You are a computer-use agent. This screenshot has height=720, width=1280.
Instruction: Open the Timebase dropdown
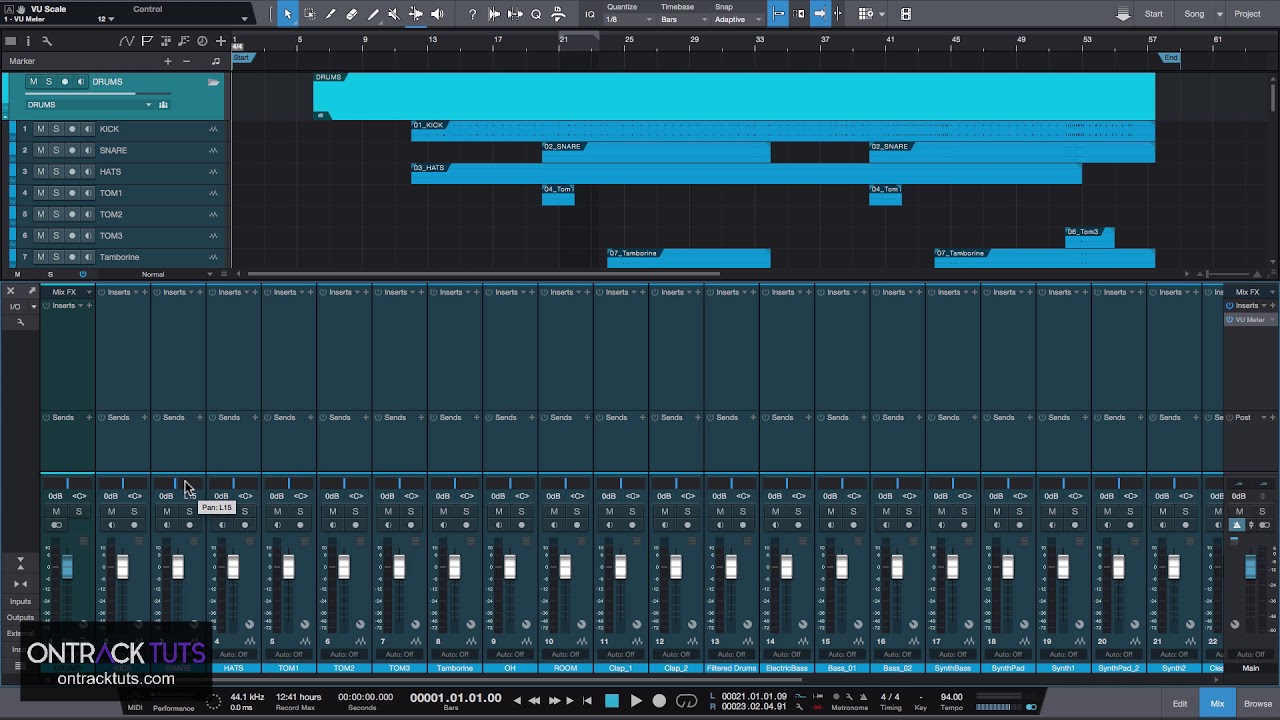(x=682, y=20)
